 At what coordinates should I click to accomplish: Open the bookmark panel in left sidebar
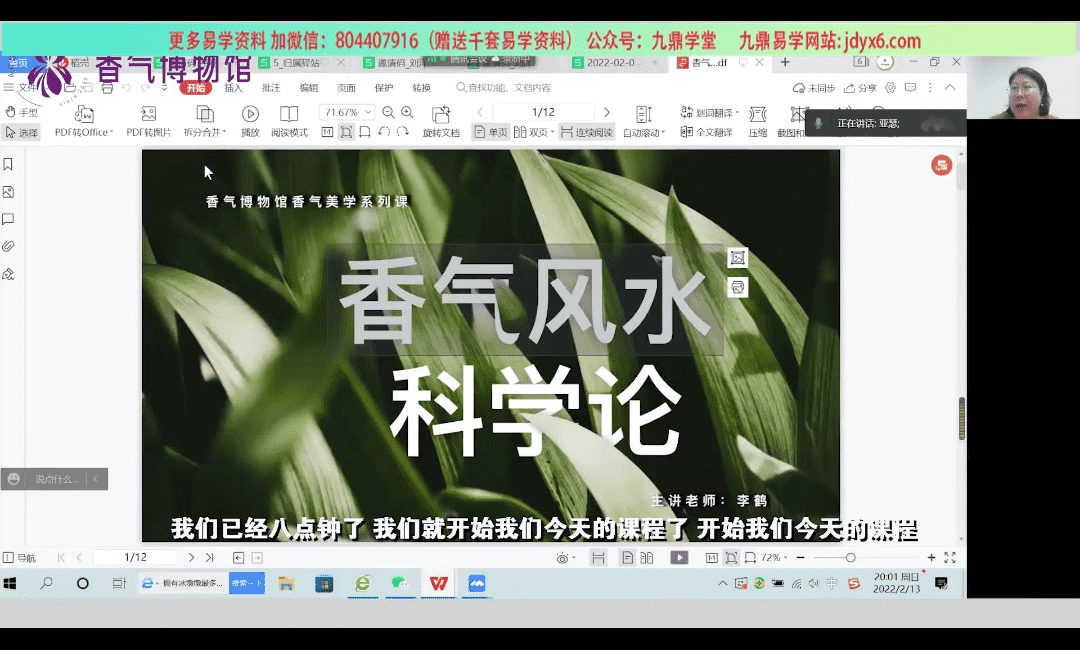point(9,164)
